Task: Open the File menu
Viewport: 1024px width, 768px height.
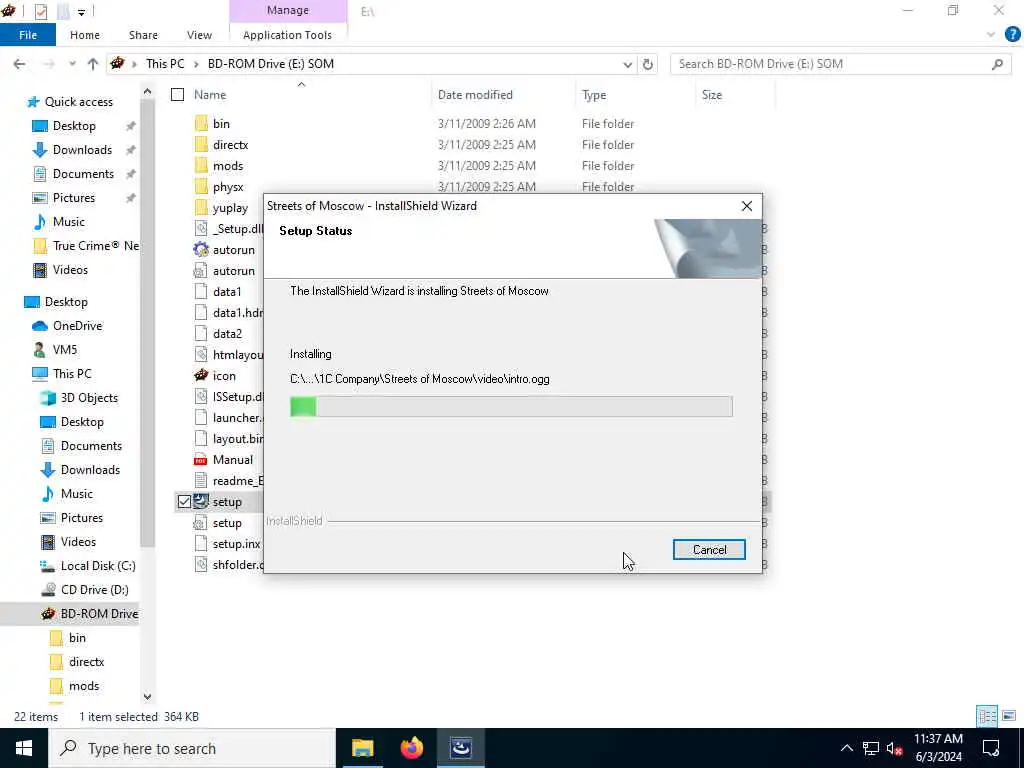Action: (27, 35)
